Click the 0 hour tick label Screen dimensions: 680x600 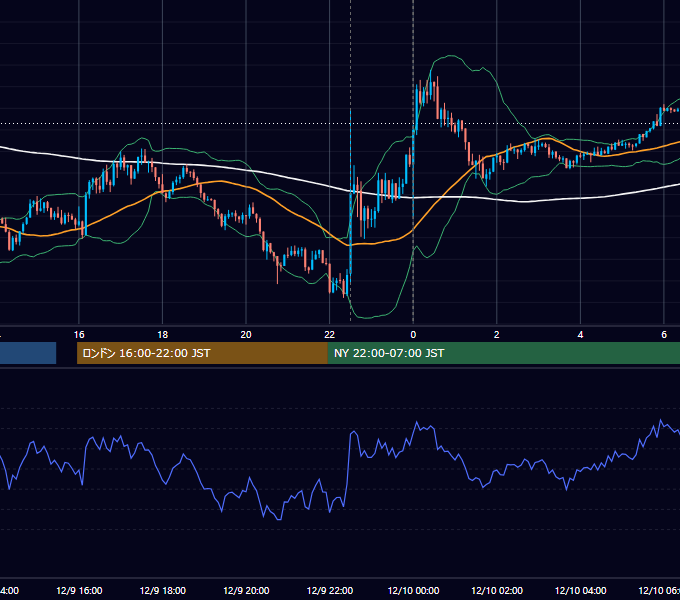[413, 334]
